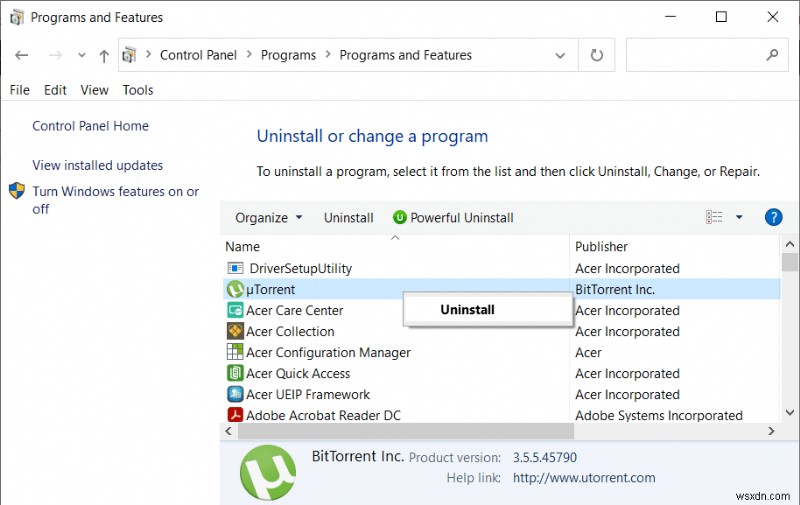800x505 pixels.
Task: Go up one folder level
Action: (104, 56)
